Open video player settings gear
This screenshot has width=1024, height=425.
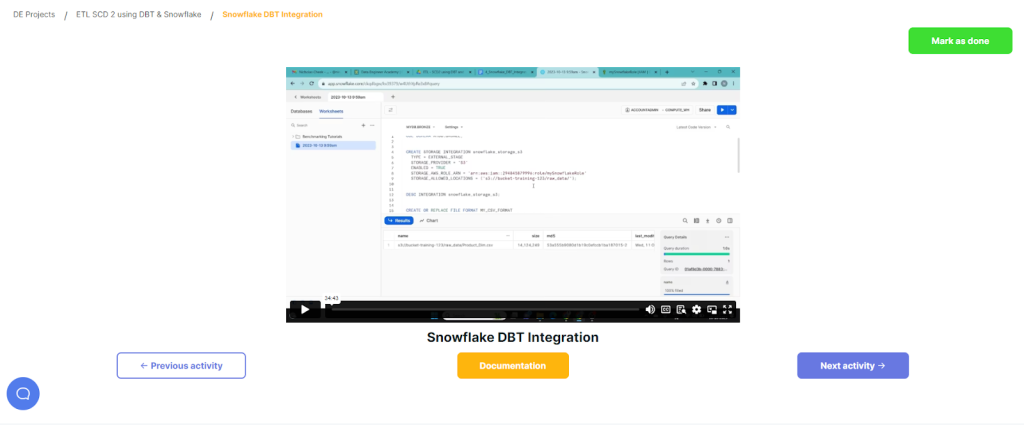pyautogui.click(x=697, y=310)
